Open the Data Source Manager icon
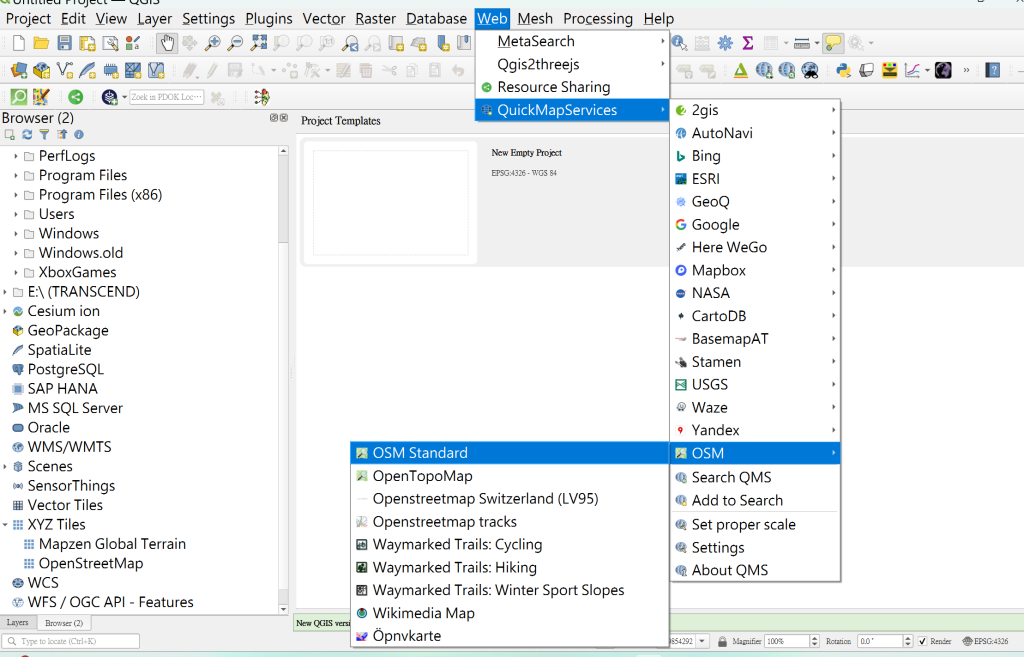Image resolution: width=1024 pixels, height=657 pixels. 19,70
